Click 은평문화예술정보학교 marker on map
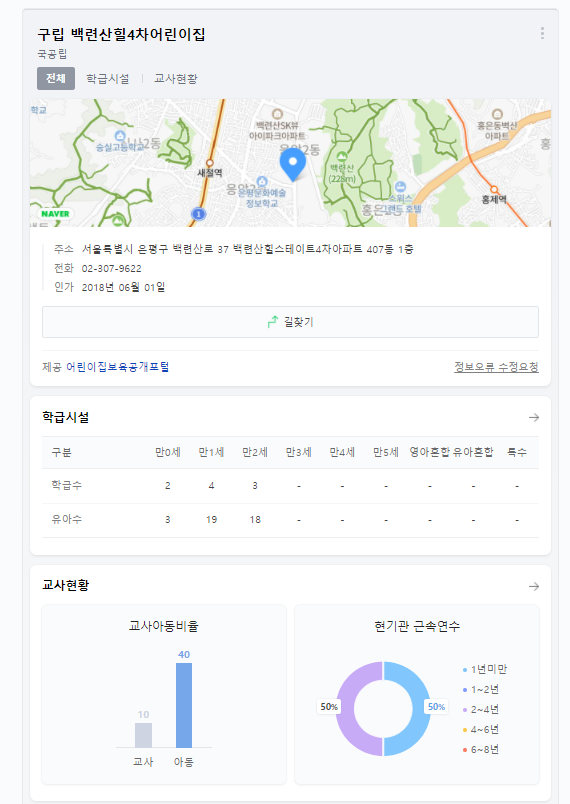Screen dimensions: 570x804 coord(262,181)
